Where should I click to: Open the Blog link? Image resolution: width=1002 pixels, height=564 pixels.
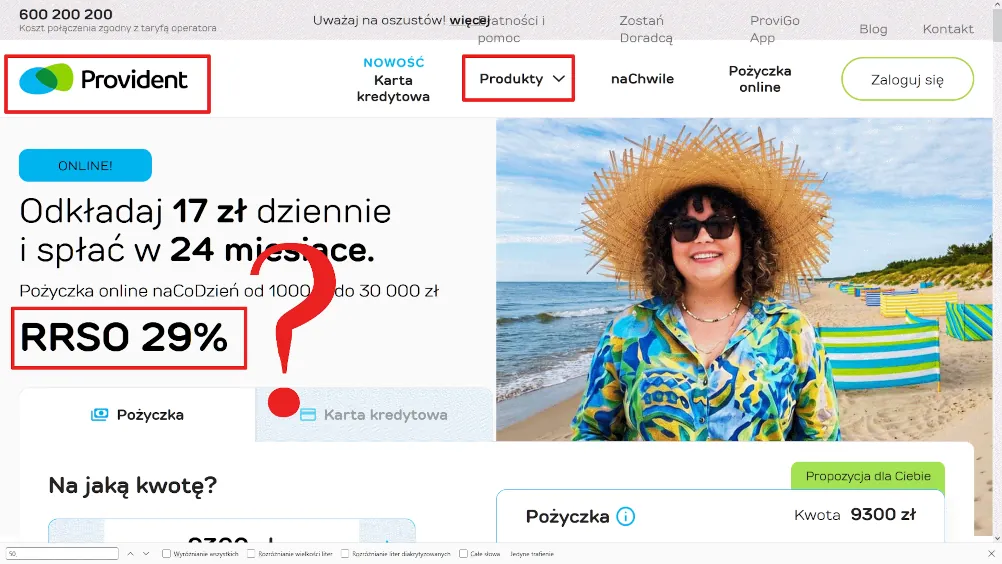pyautogui.click(x=873, y=29)
